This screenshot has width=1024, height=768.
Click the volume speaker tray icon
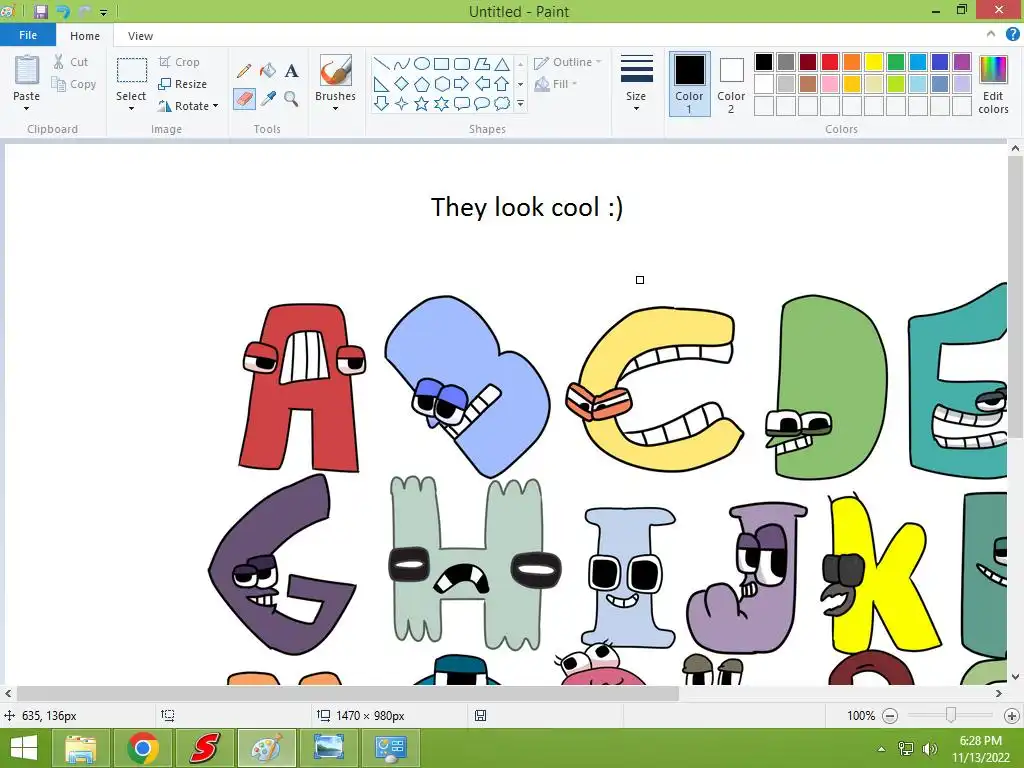(930, 749)
